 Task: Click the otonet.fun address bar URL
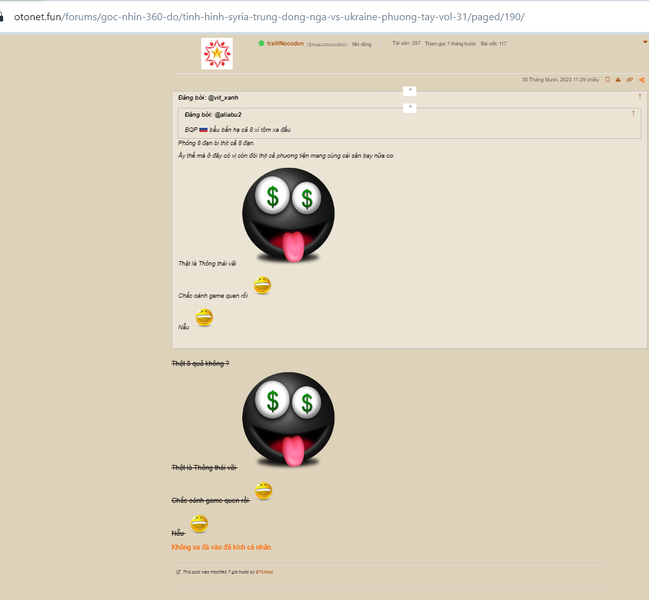[269, 17]
